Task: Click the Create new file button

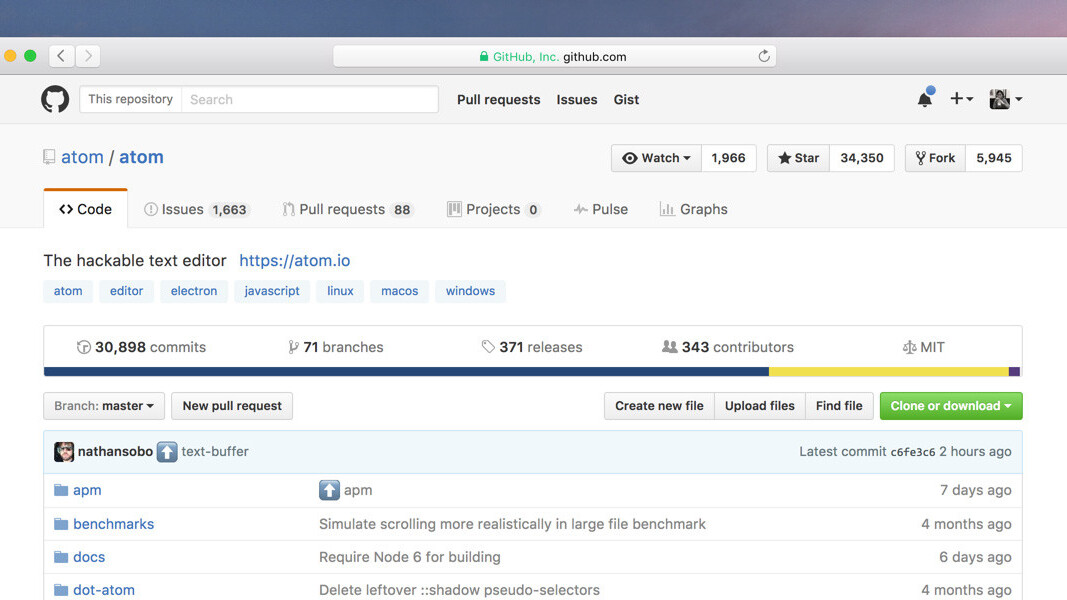Action: [x=658, y=406]
